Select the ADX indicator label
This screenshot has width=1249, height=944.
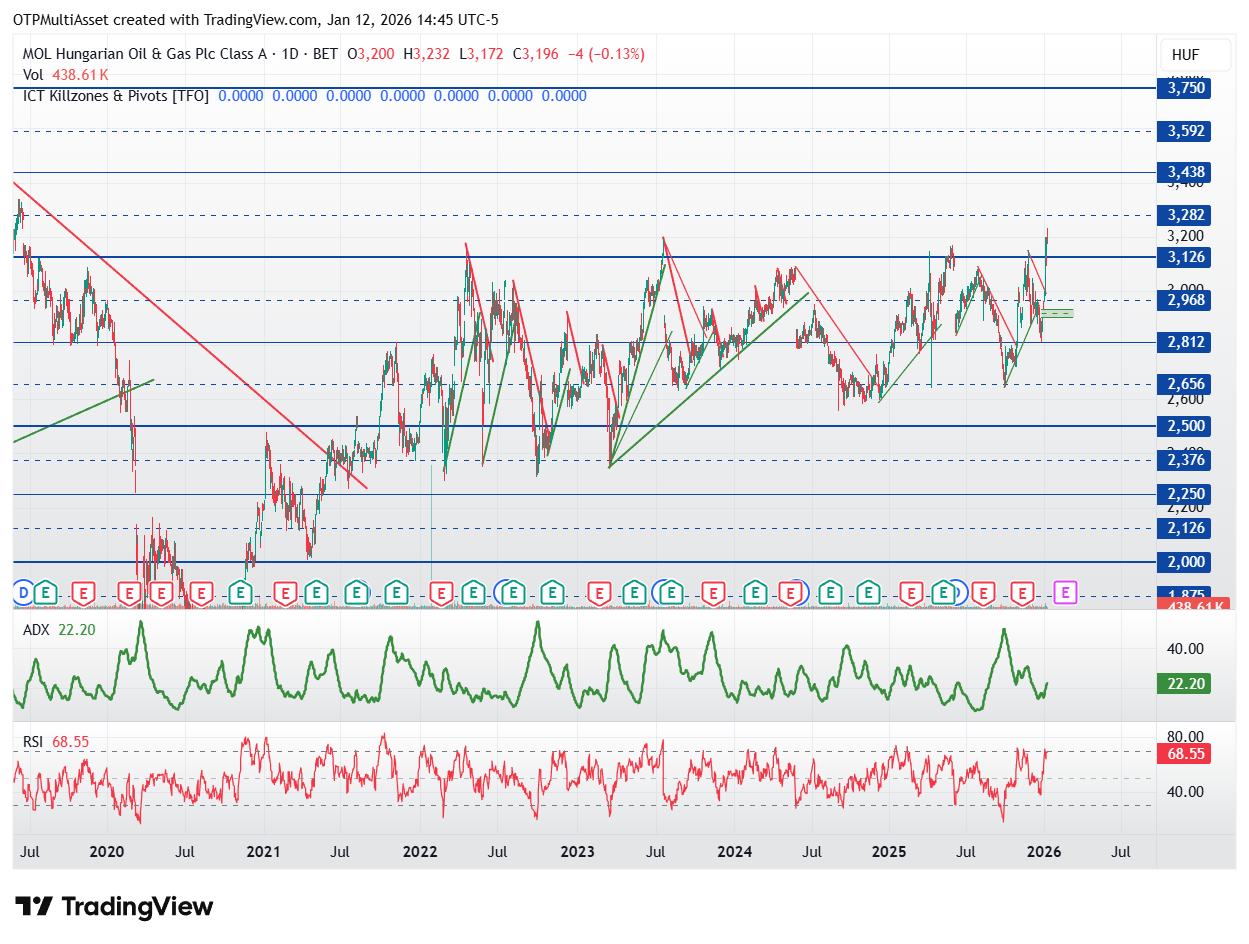(x=36, y=631)
